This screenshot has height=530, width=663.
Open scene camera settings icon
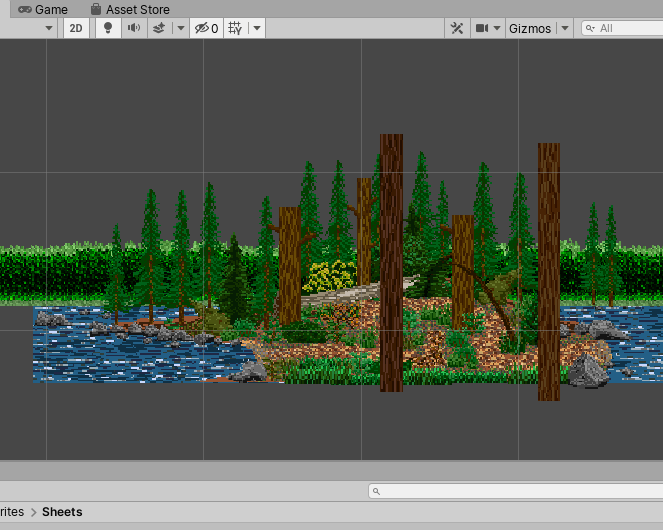click(x=481, y=28)
